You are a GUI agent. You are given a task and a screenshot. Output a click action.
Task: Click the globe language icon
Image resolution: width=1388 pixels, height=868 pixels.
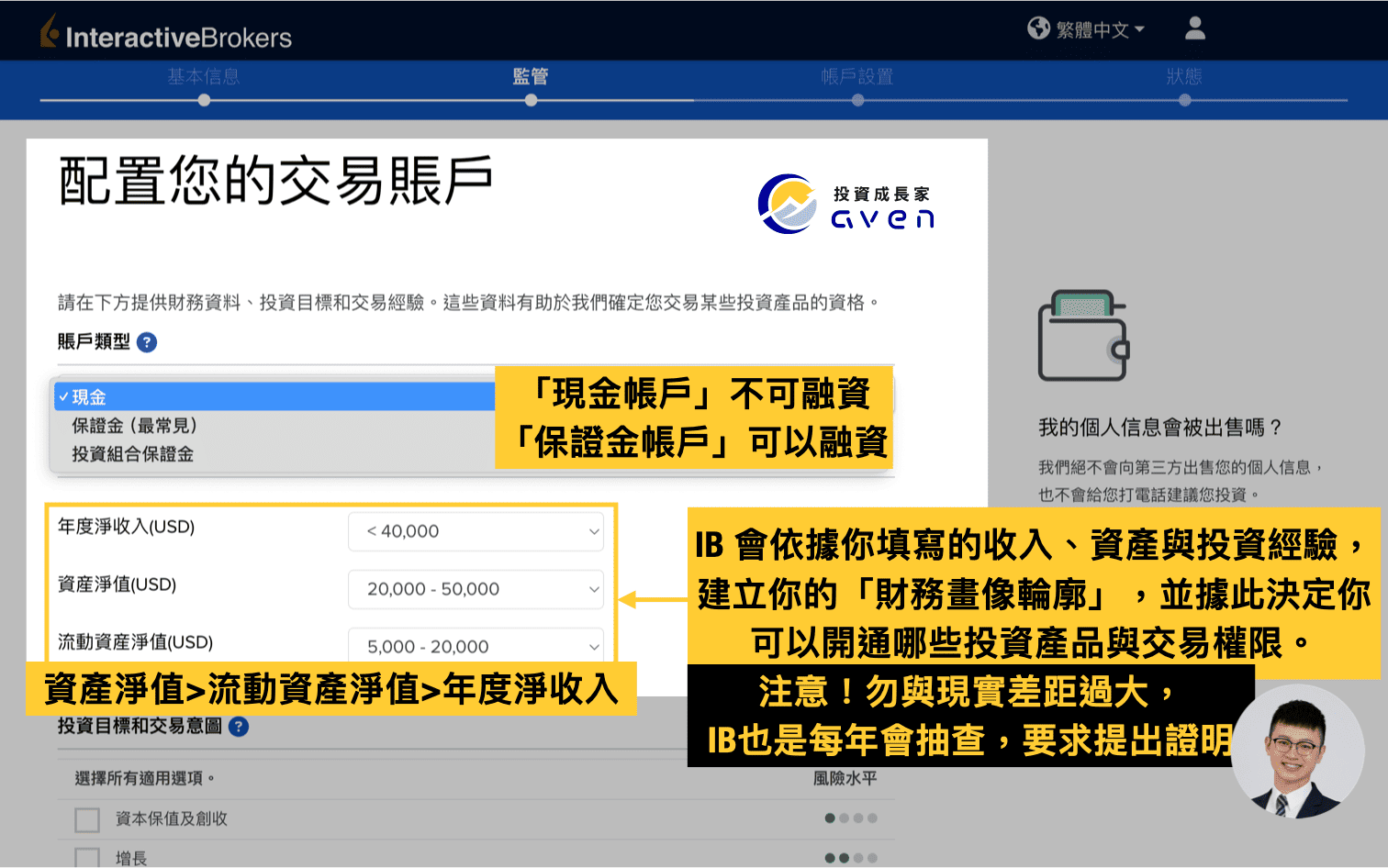(1038, 28)
